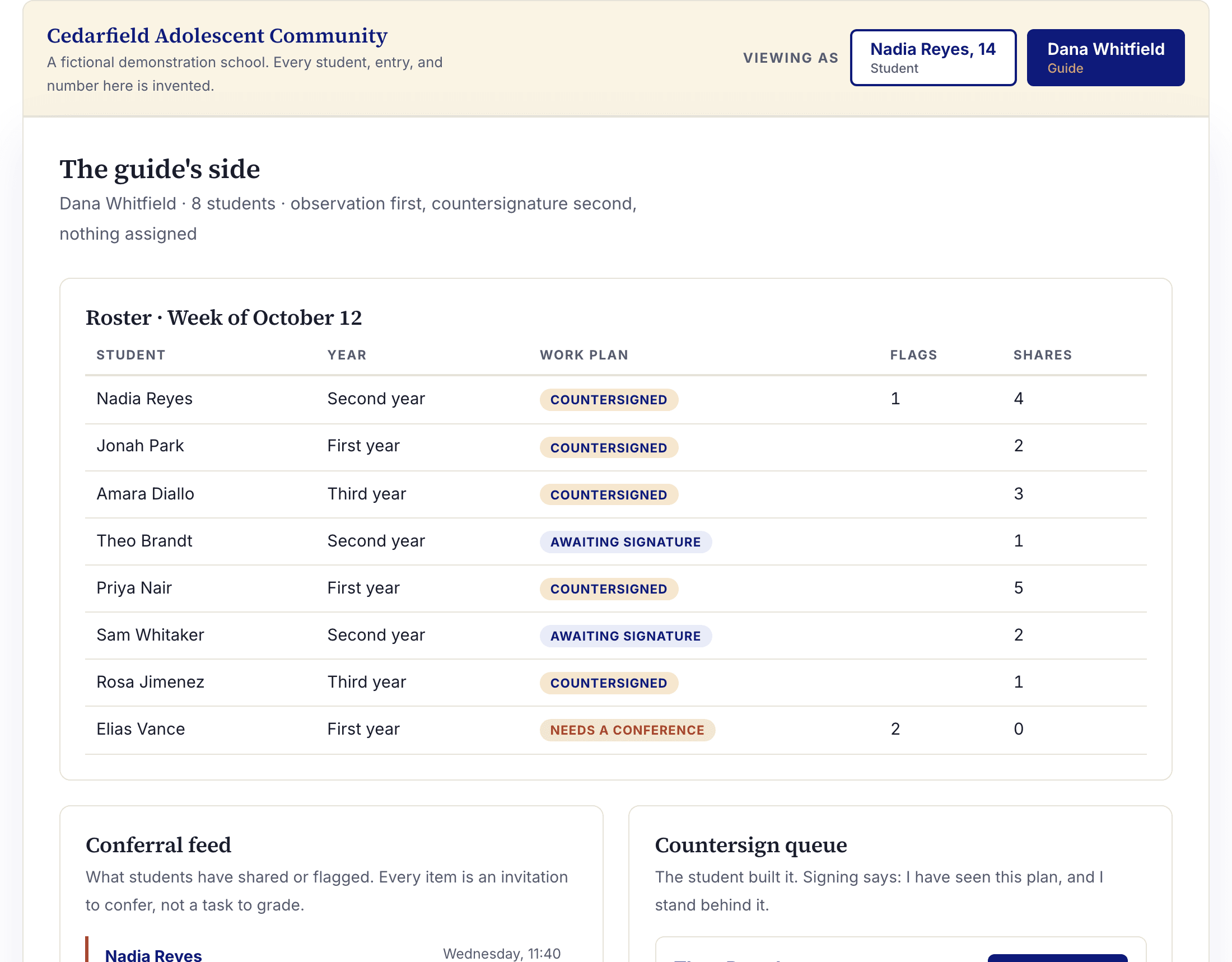Click Elias Vance's flag count of 2
This screenshot has width=1232, height=962.
895,729
